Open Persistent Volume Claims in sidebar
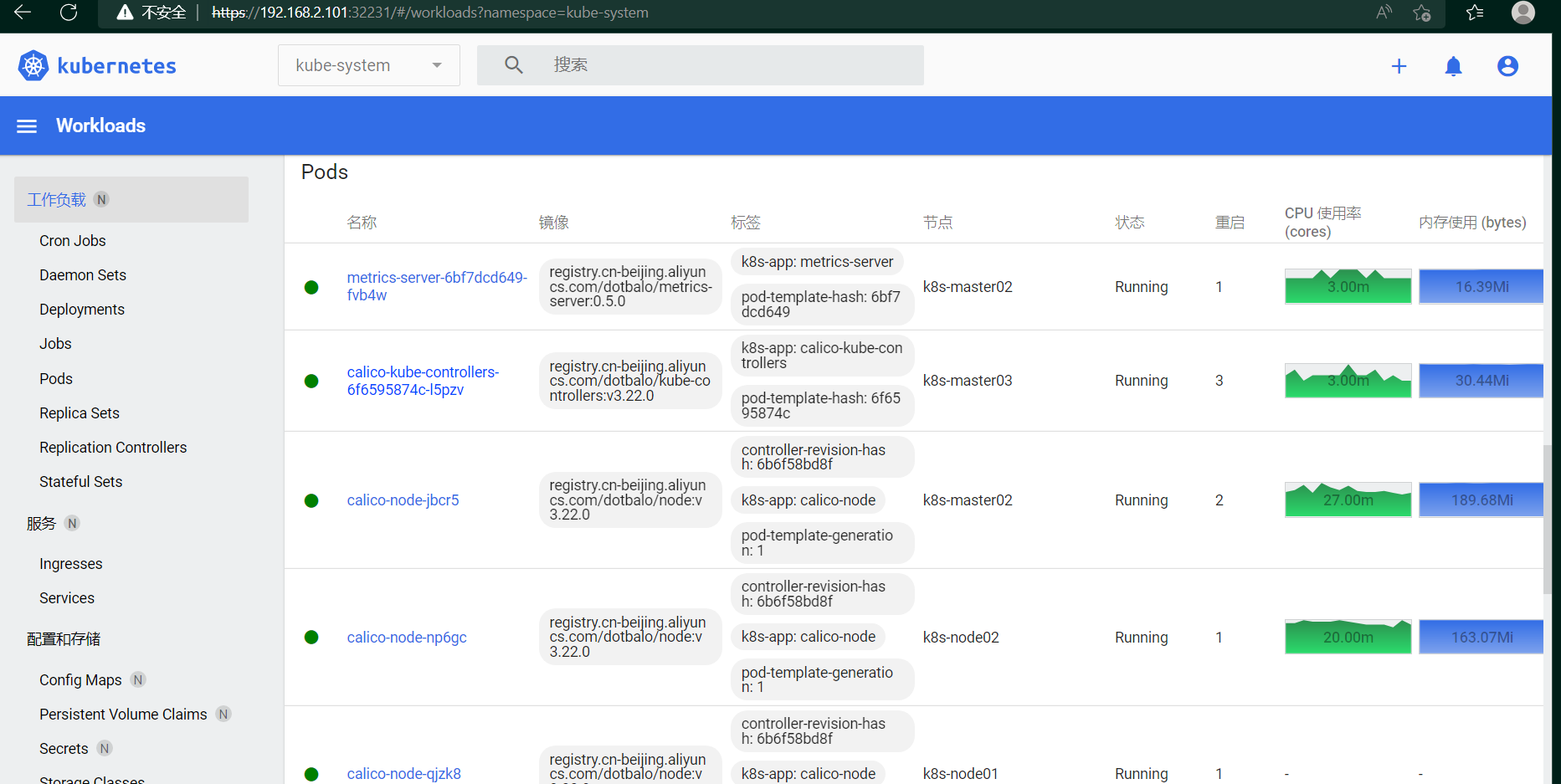Screen dimensions: 1561x784 pyautogui.click(x=123, y=715)
